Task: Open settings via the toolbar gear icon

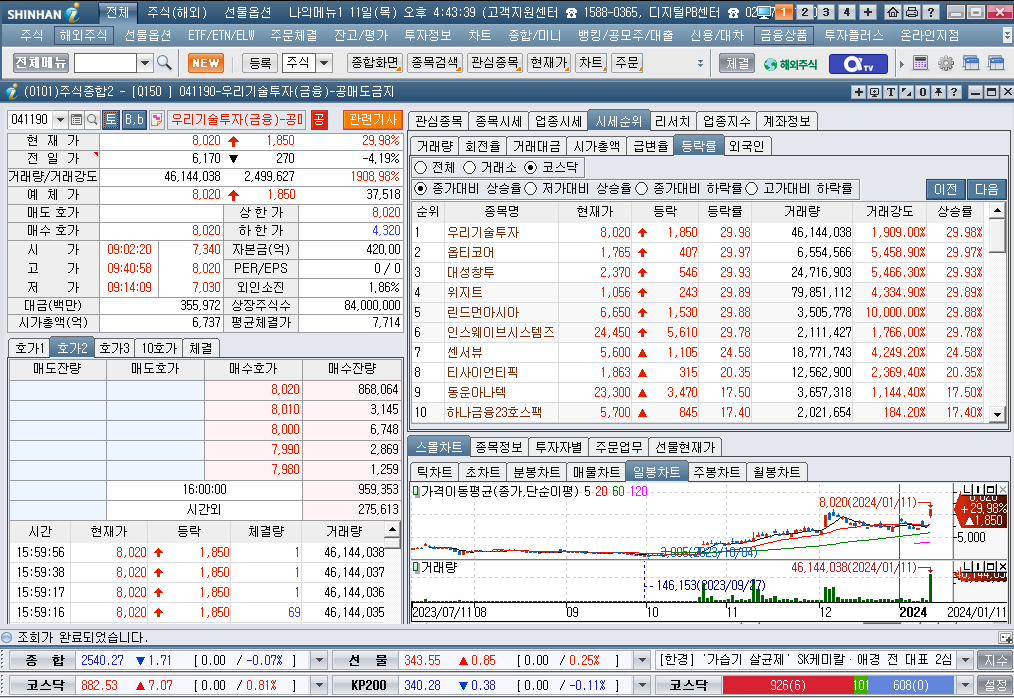Action: click(x=945, y=63)
